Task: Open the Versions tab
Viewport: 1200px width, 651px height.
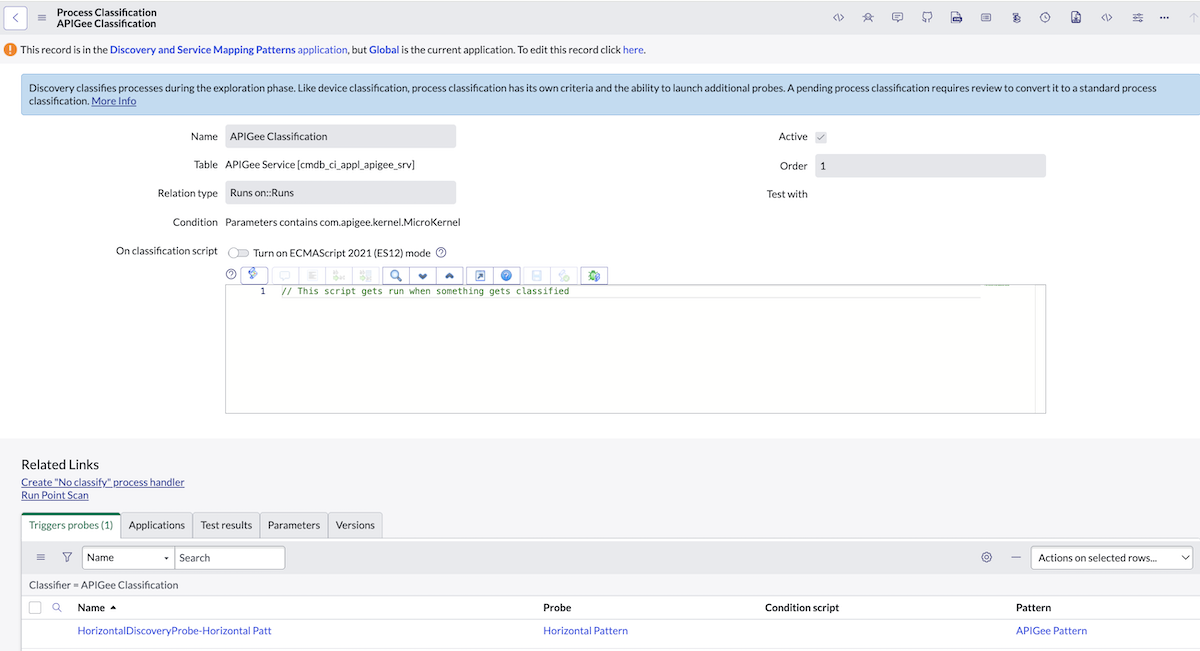Action: [x=355, y=525]
